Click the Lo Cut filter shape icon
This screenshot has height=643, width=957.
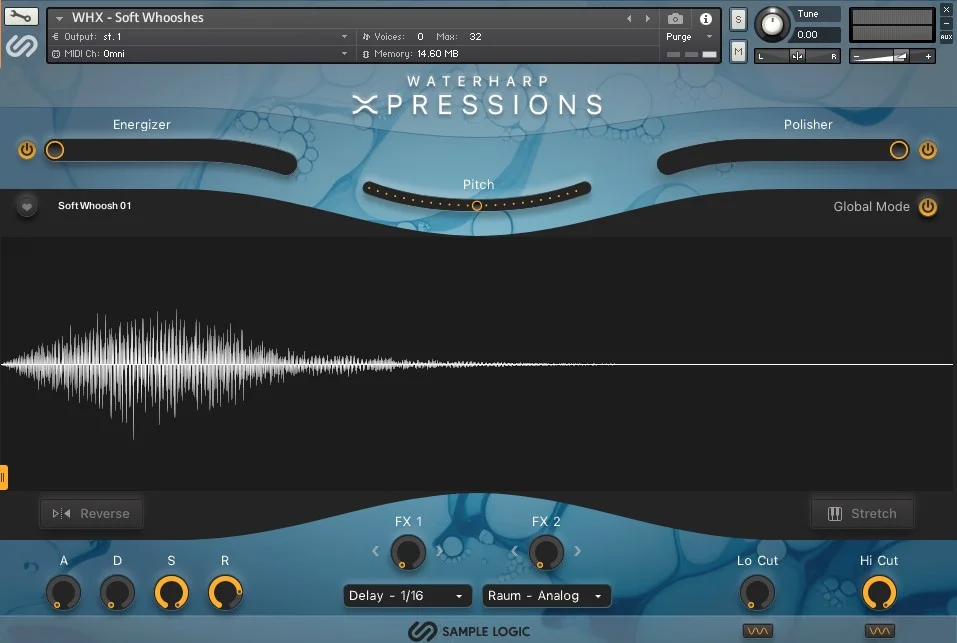click(757, 631)
